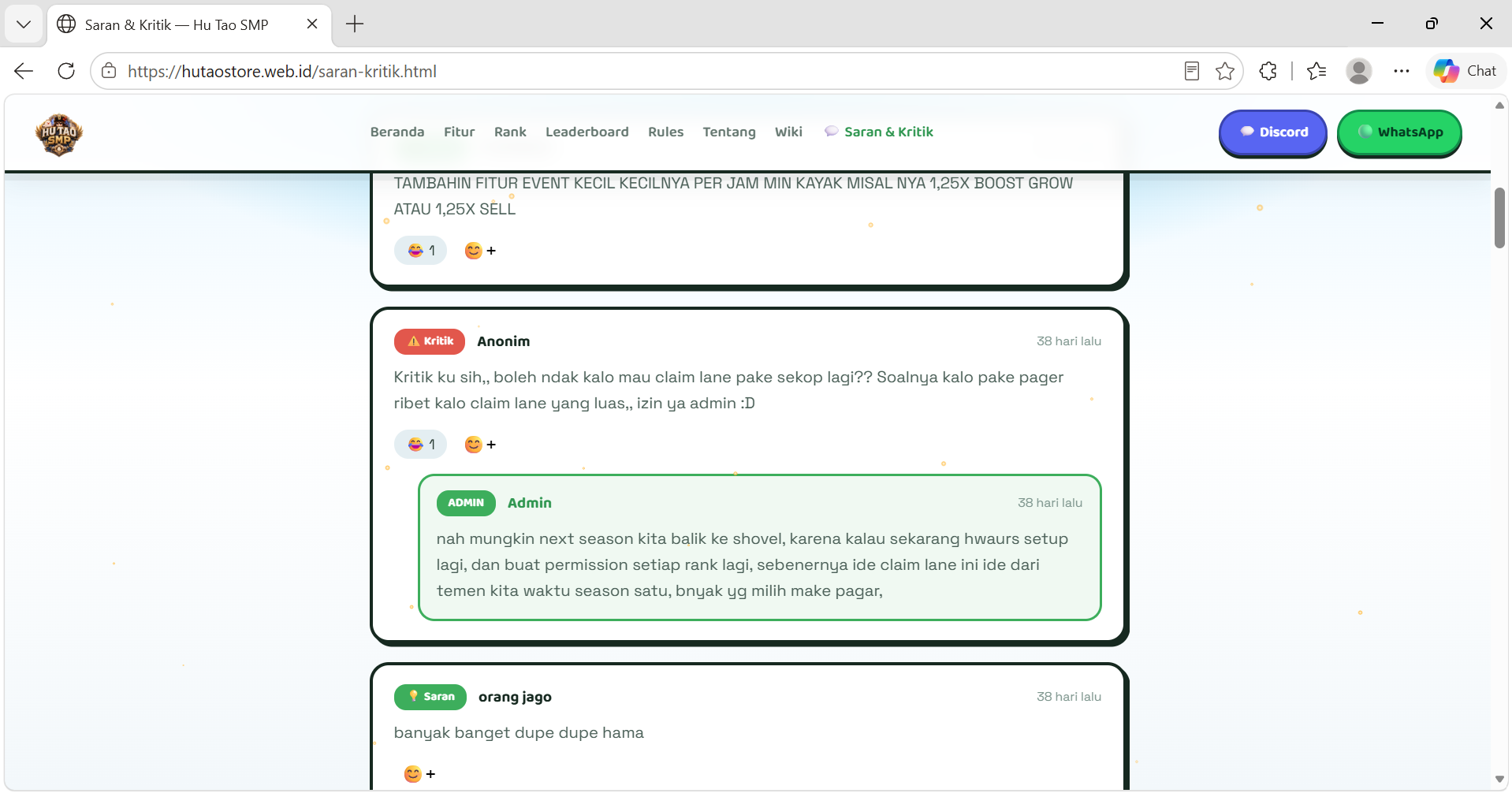Click the Hu Tao SMP logo
This screenshot has height=793, width=1512.
pyautogui.click(x=59, y=134)
